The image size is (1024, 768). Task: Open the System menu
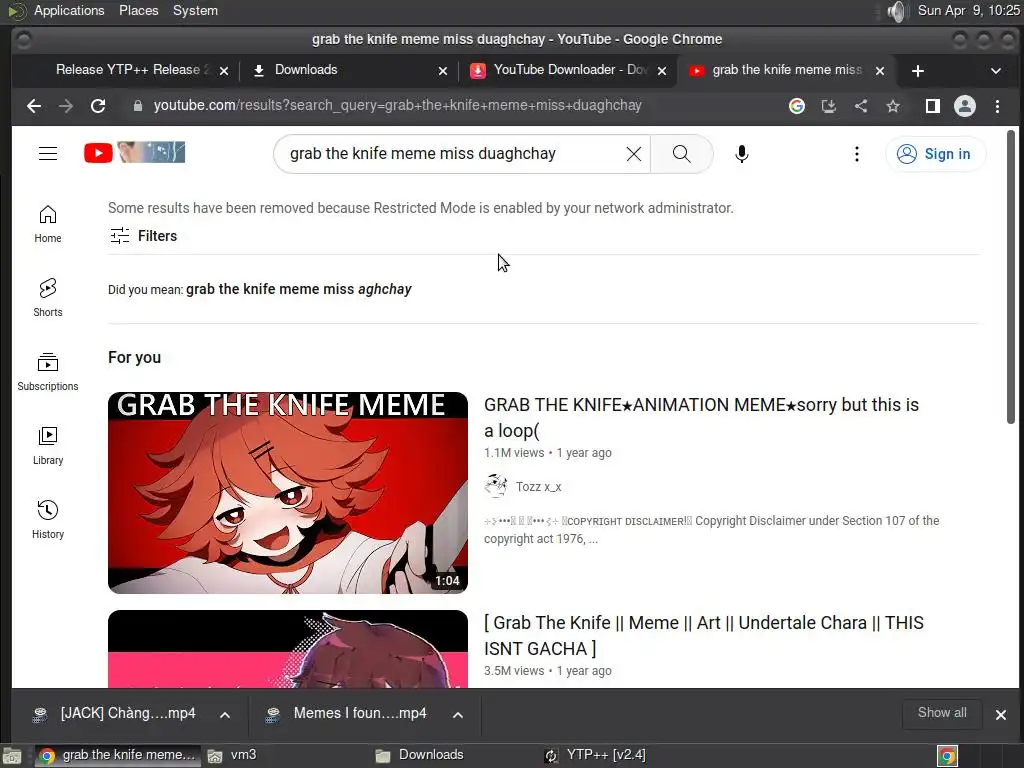[x=195, y=10]
